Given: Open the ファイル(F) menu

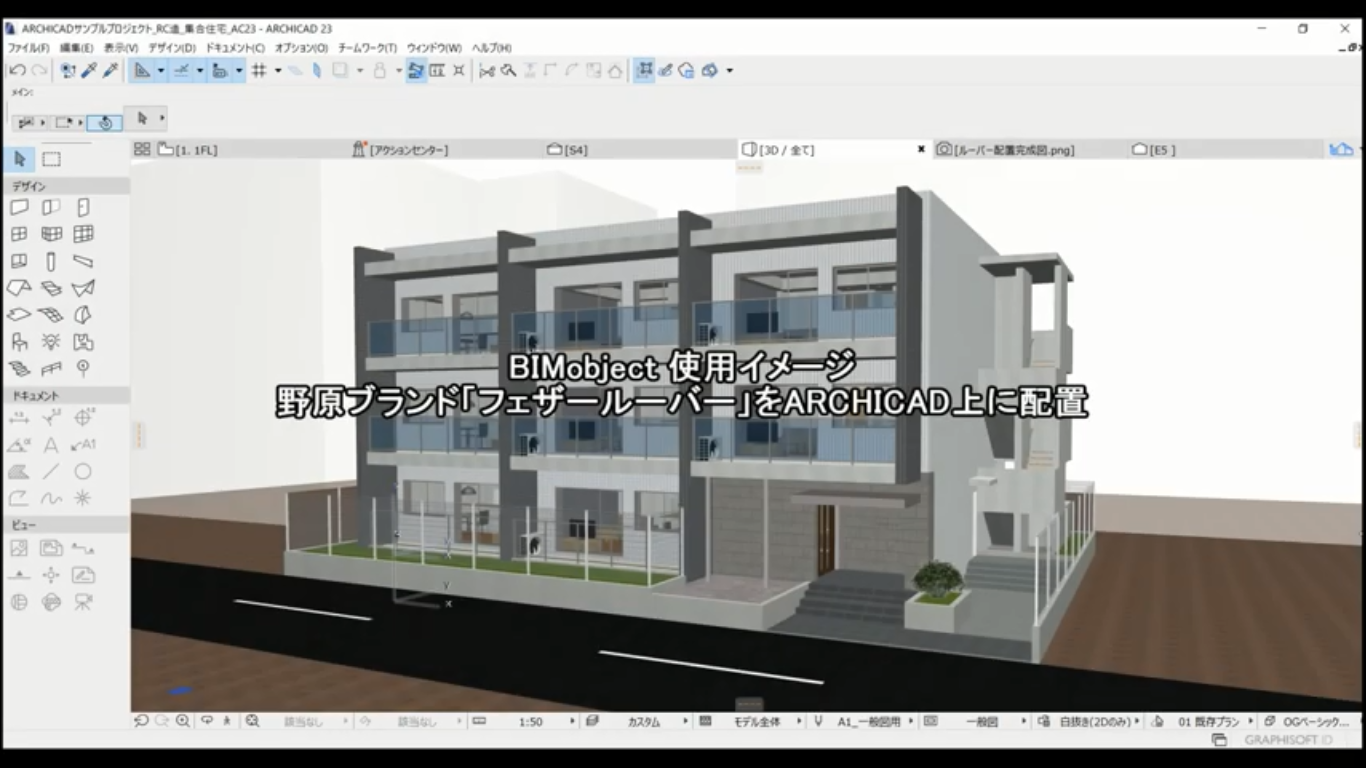Looking at the screenshot, I should pyautogui.click(x=28, y=48).
